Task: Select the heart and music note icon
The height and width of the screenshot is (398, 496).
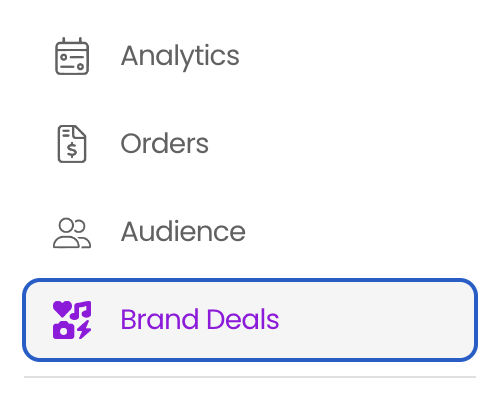Action: (x=72, y=320)
